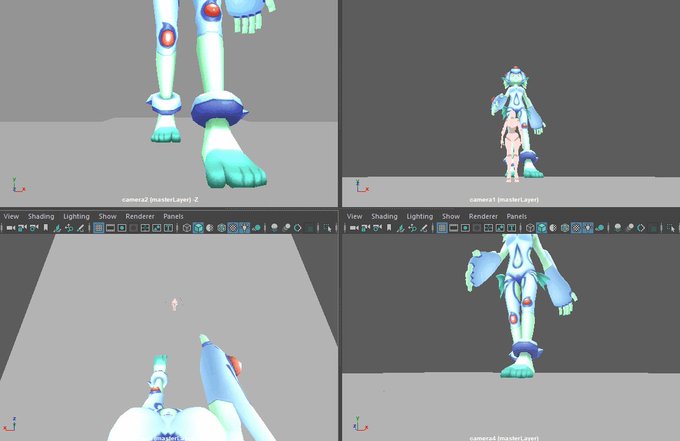Image resolution: width=680 pixels, height=441 pixels.
Task: Click Isolate Select icon in left viewport toolbar
Action: pos(327,228)
